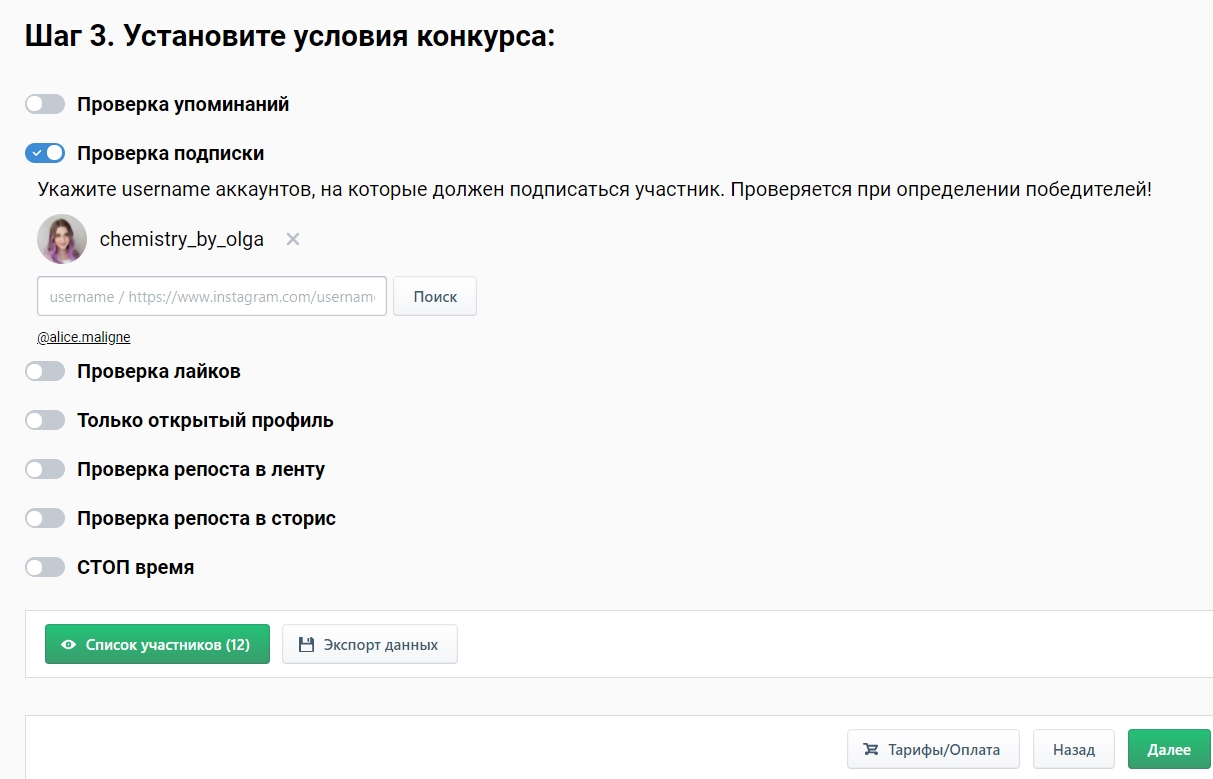Screen dimensions: 1213x779
Task: Click the chemistry_by_olga avatar photo
Action: (x=62, y=239)
